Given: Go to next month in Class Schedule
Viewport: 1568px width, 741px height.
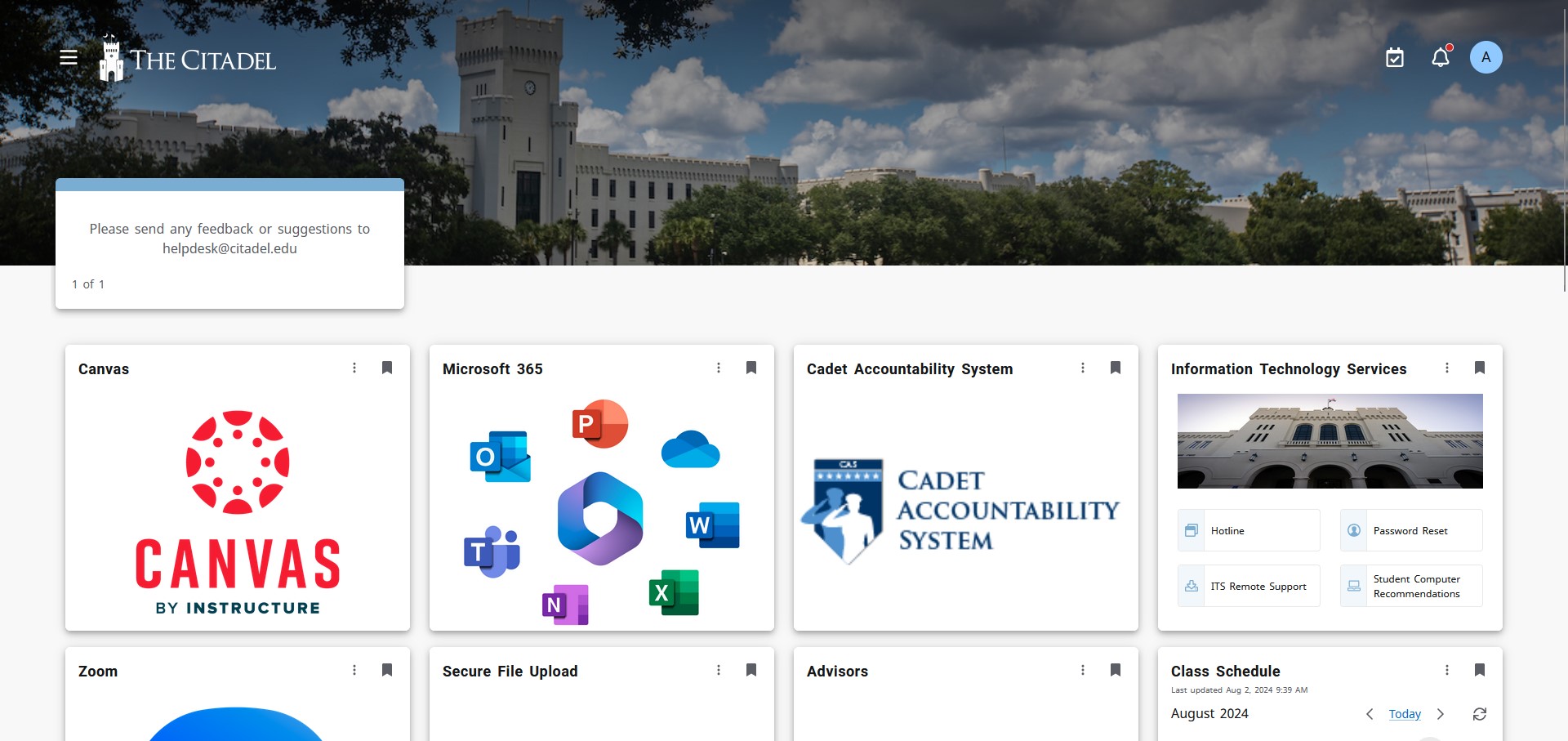Looking at the screenshot, I should click(x=1441, y=714).
